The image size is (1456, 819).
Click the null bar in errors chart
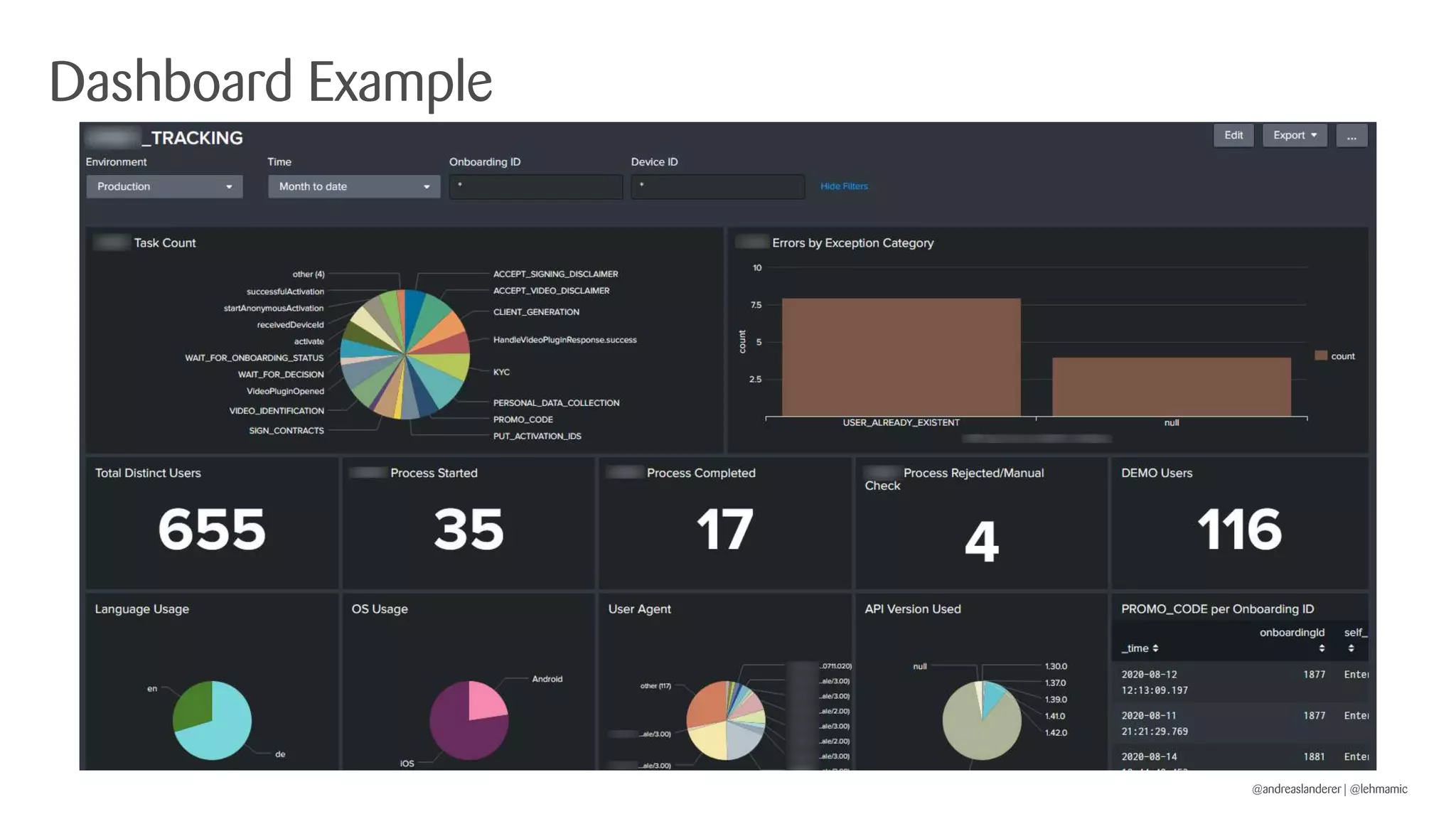coord(1171,387)
